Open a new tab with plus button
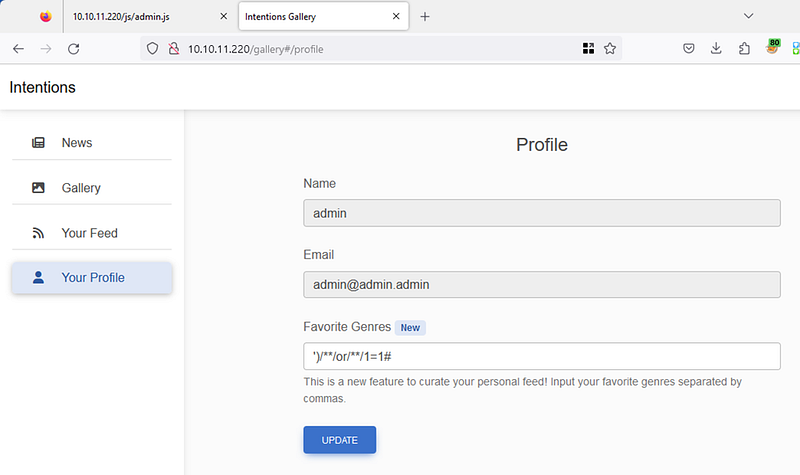Image resolution: width=800 pixels, height=475 pixels. tap(424, 17)
